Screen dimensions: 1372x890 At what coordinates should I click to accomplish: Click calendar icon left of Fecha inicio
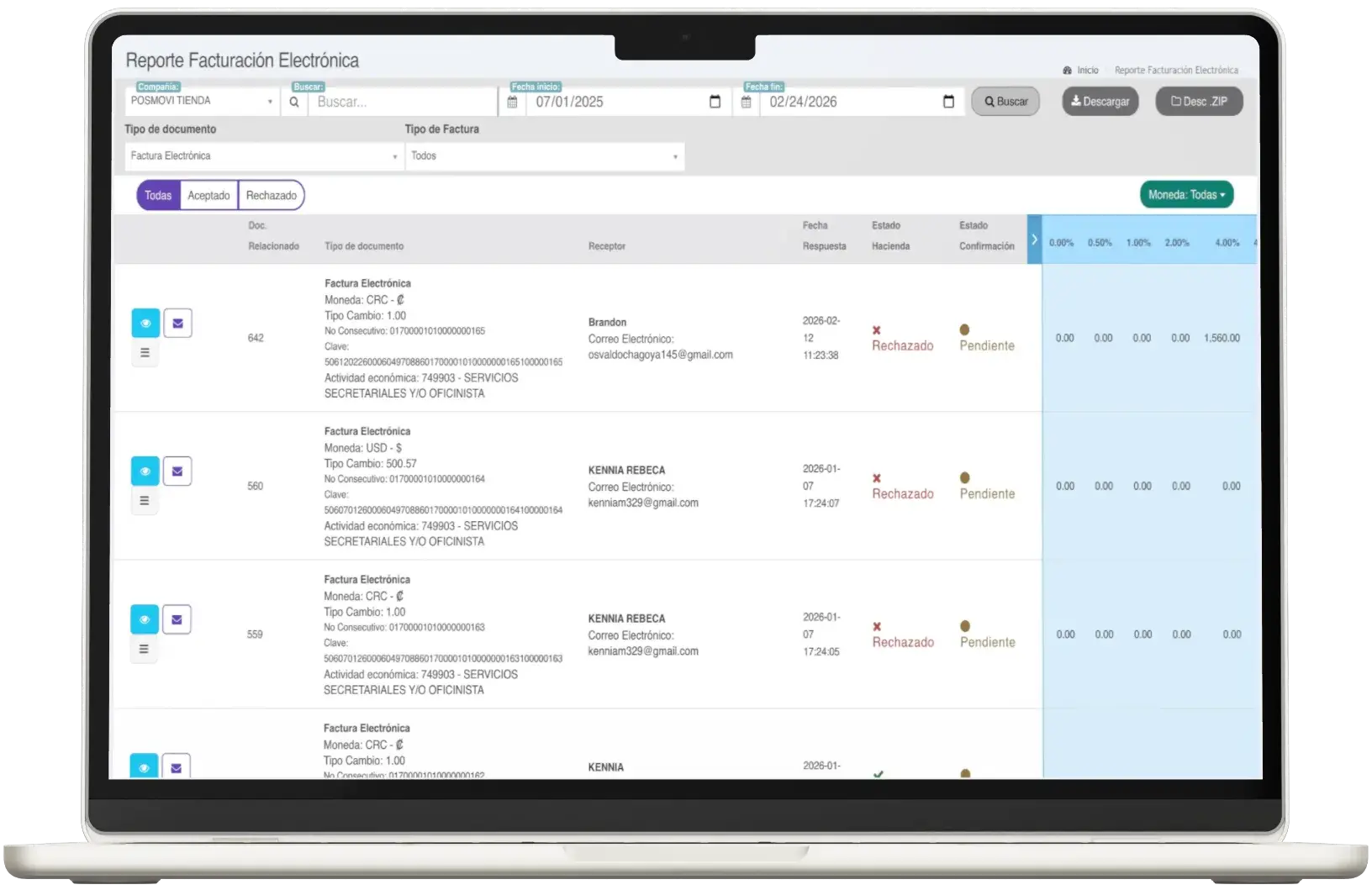pyautogui.click(x=512, y=102)
